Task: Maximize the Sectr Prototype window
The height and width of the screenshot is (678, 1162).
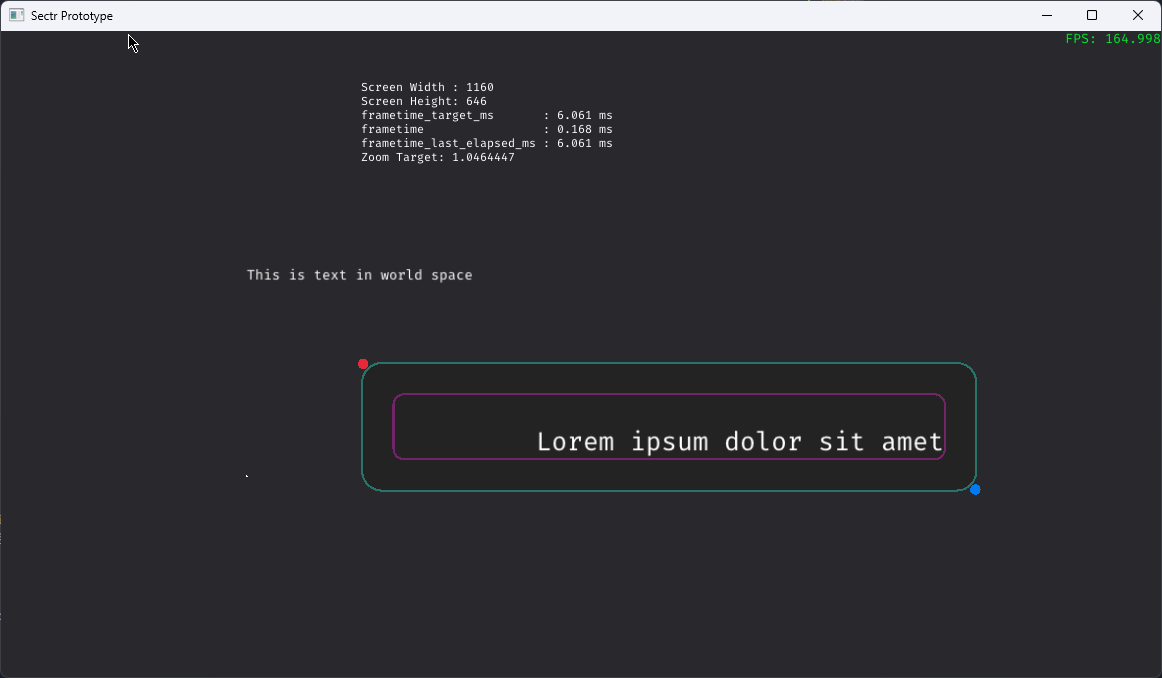Action: [1092, 15]
